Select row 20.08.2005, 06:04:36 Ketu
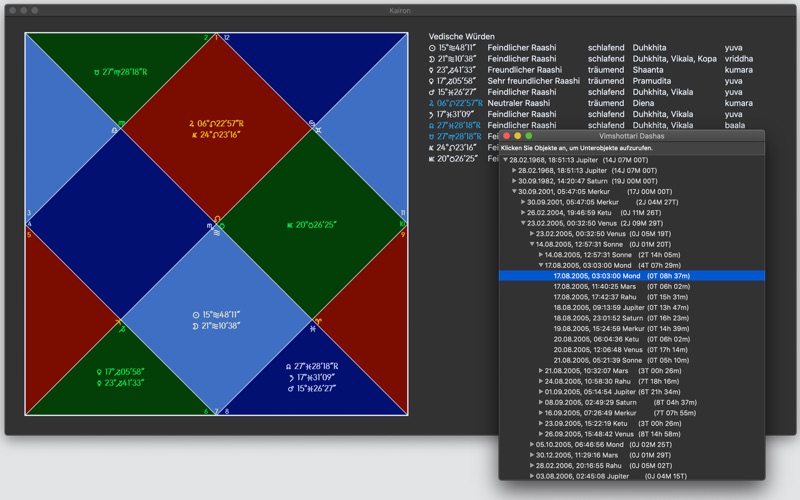 tap(632, 339)
